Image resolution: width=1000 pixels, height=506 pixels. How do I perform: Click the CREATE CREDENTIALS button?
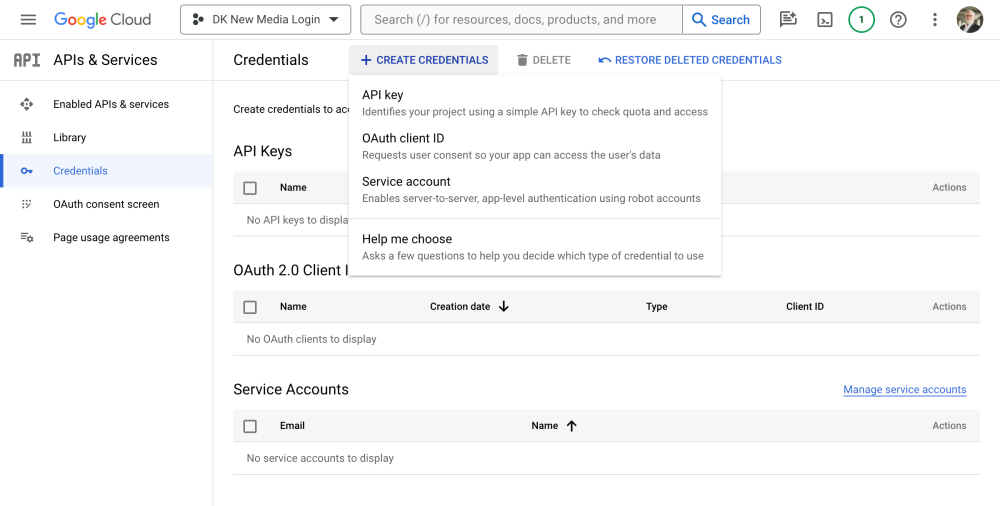(423, 60)
